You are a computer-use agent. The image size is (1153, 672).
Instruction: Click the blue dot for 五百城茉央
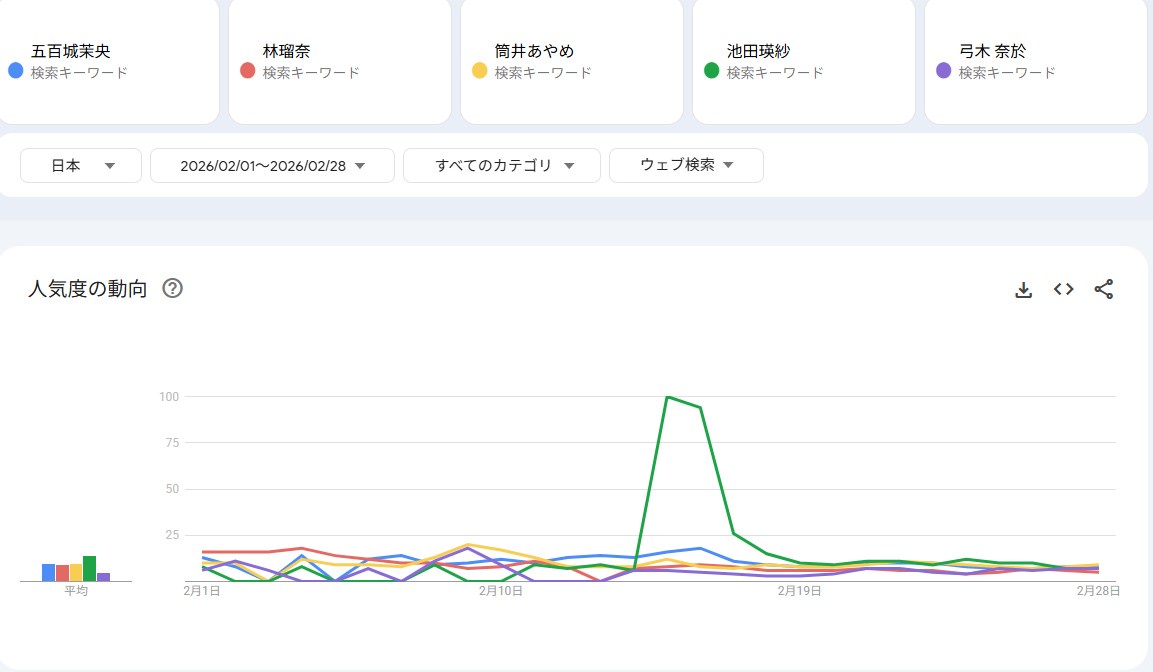[15, 71]
